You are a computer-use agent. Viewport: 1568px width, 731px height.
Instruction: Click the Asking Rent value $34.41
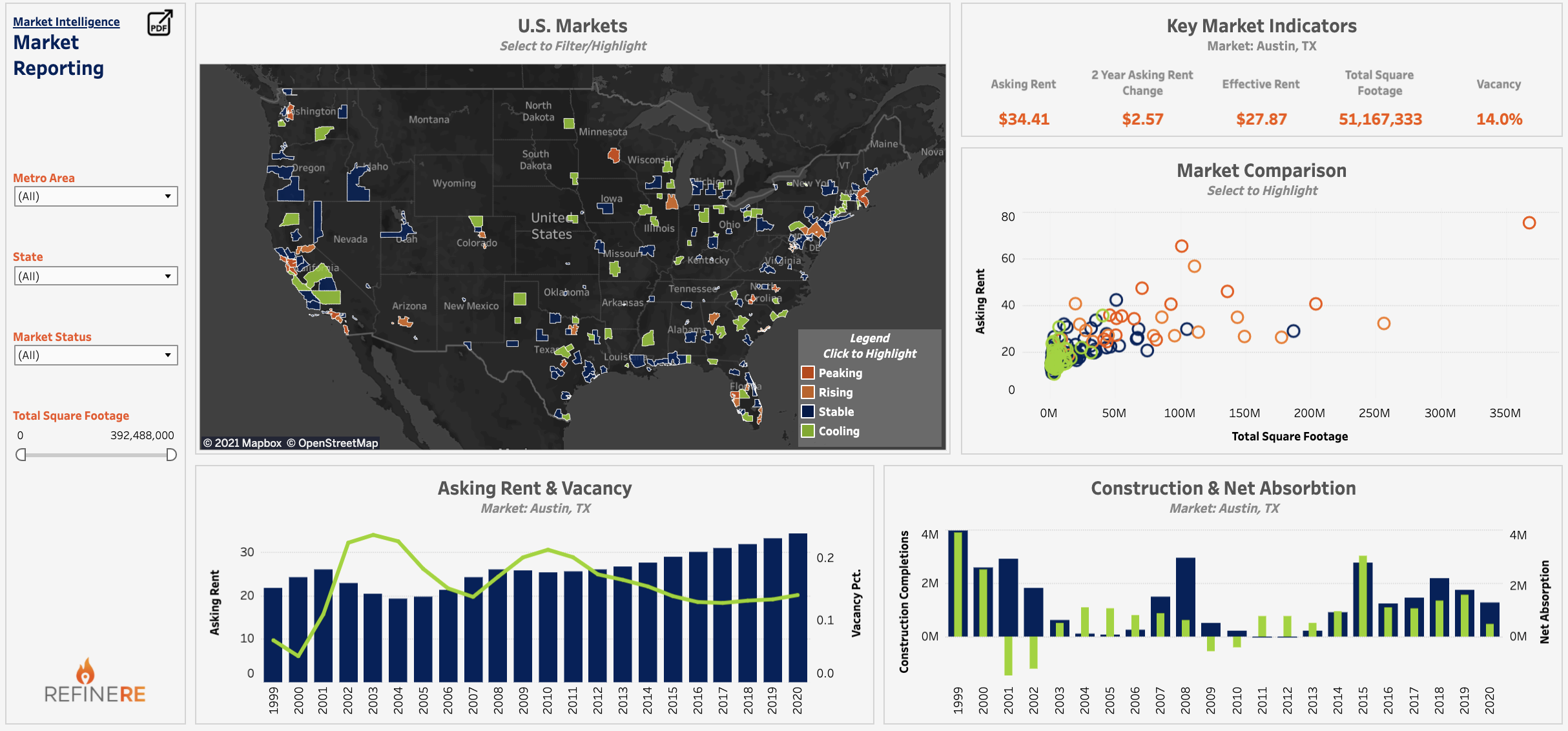[1024, 119]
